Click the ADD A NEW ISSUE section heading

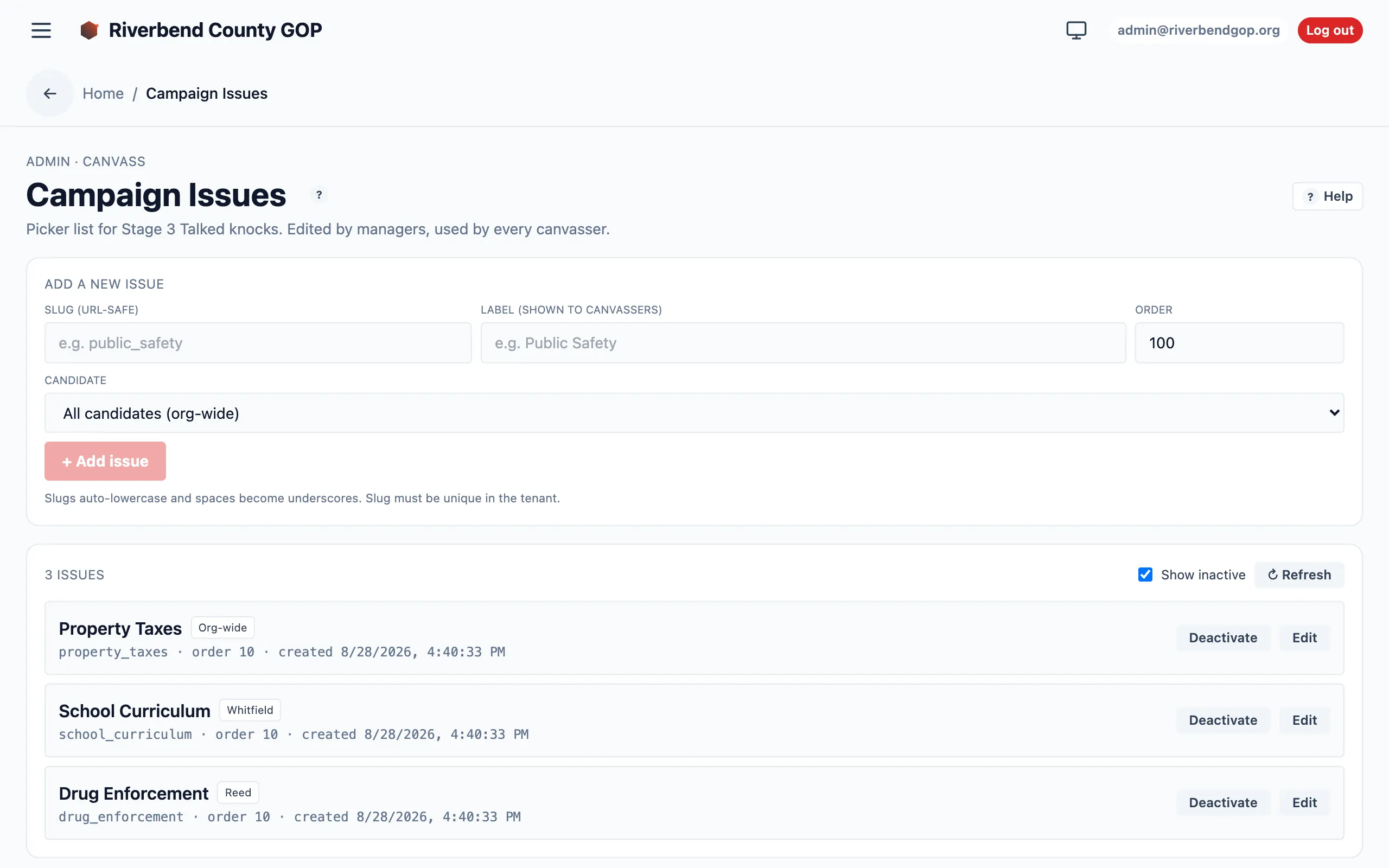(105, 284)
